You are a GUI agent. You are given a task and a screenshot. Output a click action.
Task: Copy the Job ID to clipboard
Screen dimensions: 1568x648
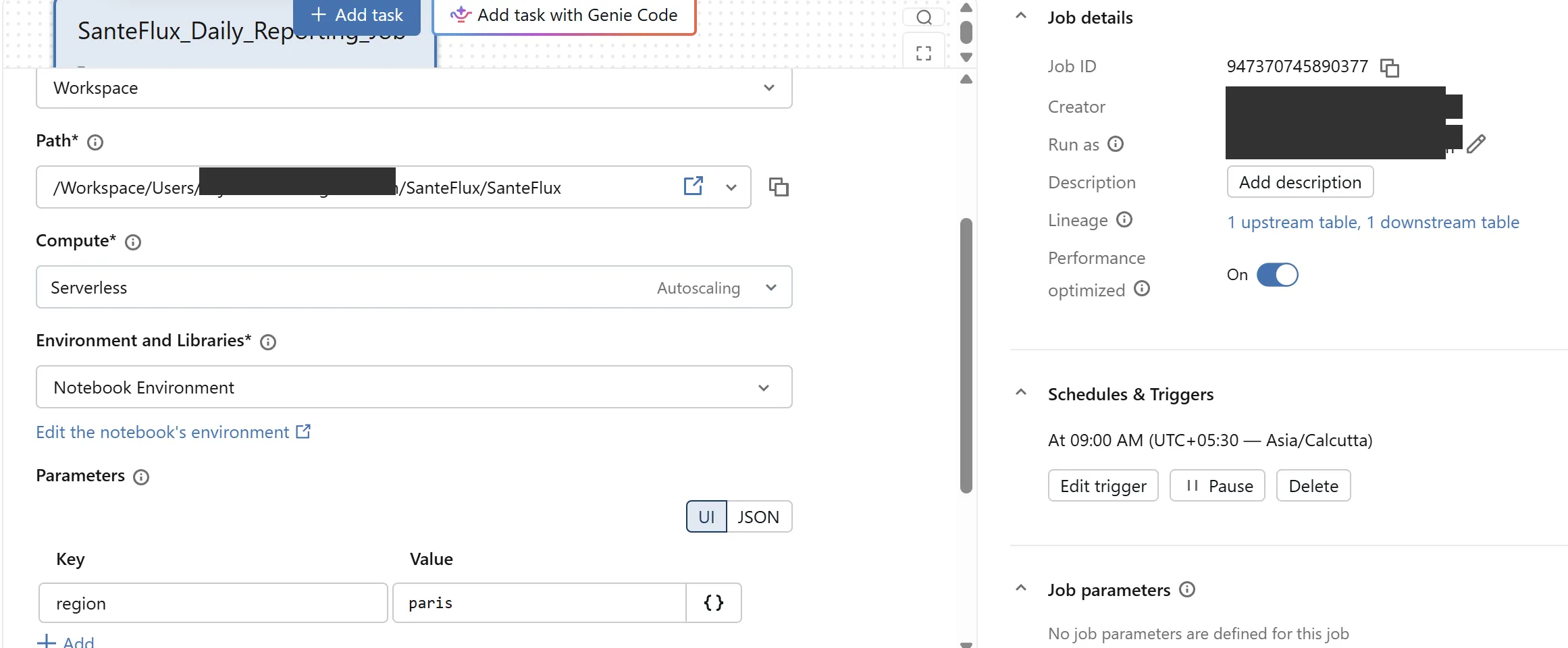point(1390,67)
